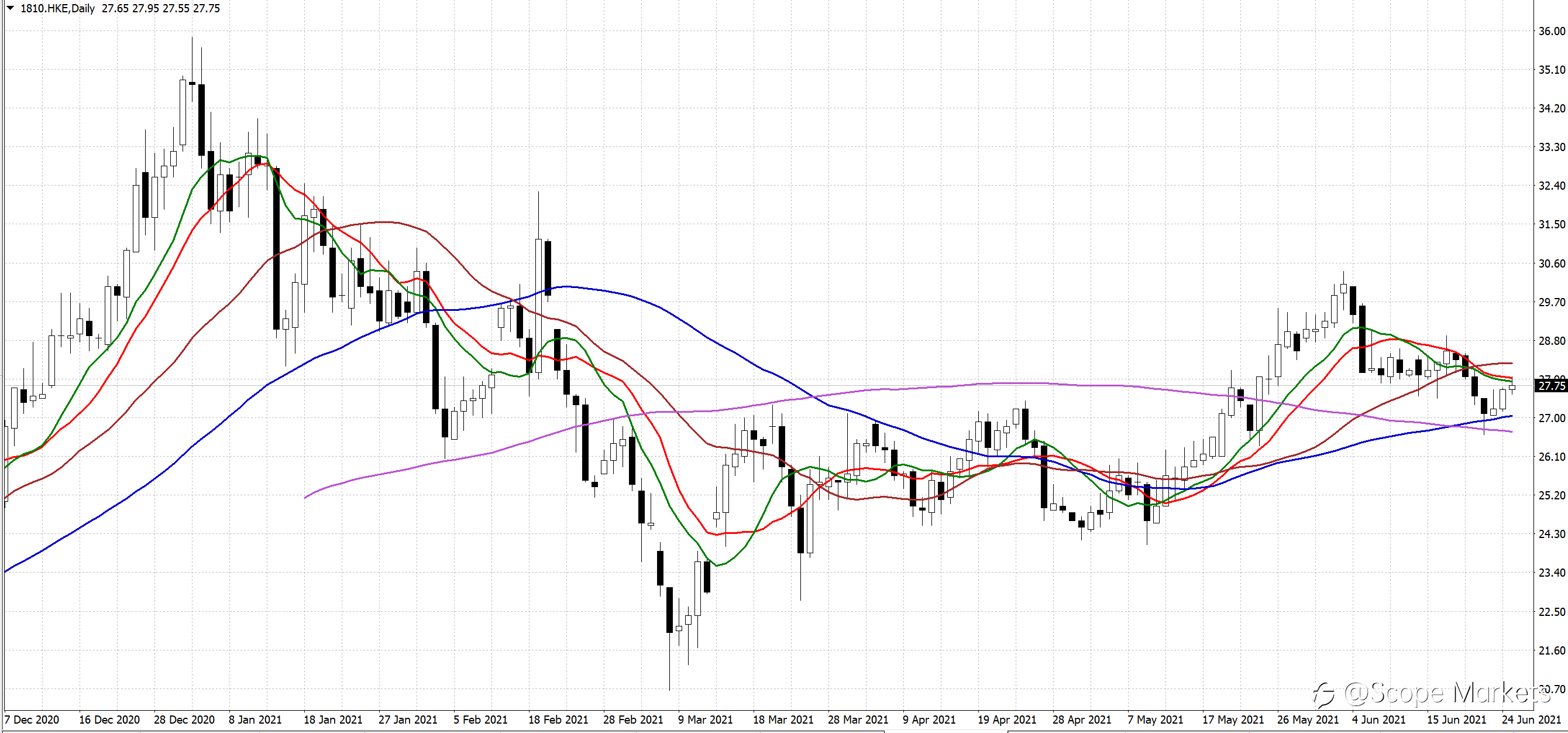Viewport: 1568px width, 733px height.
Task: Click the 30.60 price axis label
Action: (1552, 264)
